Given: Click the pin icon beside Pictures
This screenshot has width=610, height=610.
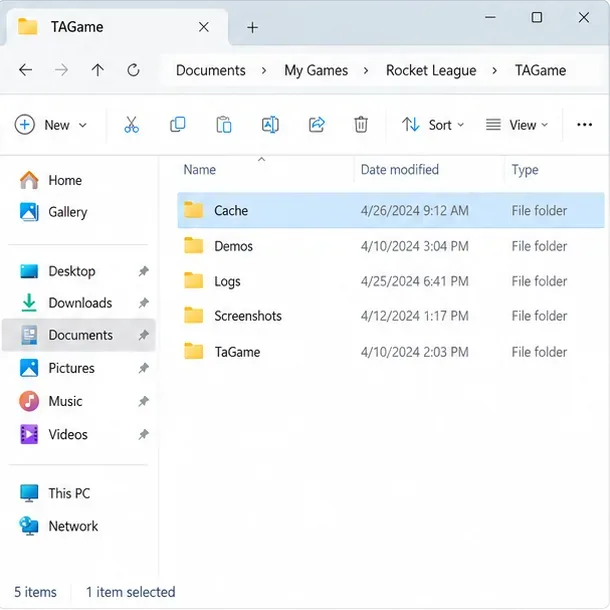Looking at the screenshot, I should [x=144, y=368].
